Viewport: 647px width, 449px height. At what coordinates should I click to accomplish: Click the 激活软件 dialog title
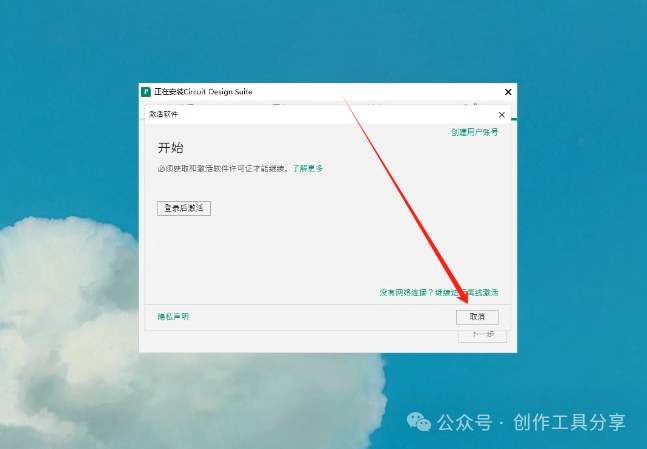pos(163,114)
